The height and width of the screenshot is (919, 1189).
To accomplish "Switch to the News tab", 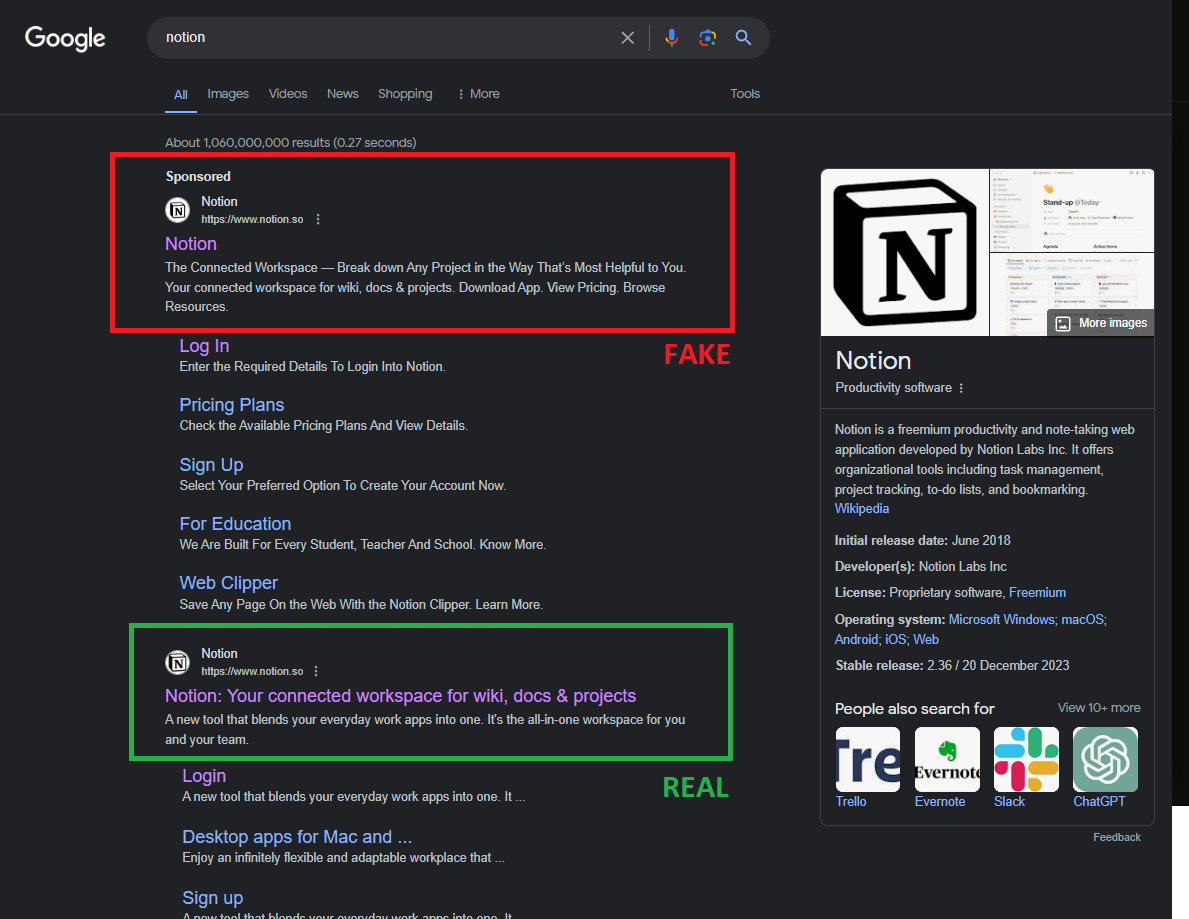I will tap(343, 94).
